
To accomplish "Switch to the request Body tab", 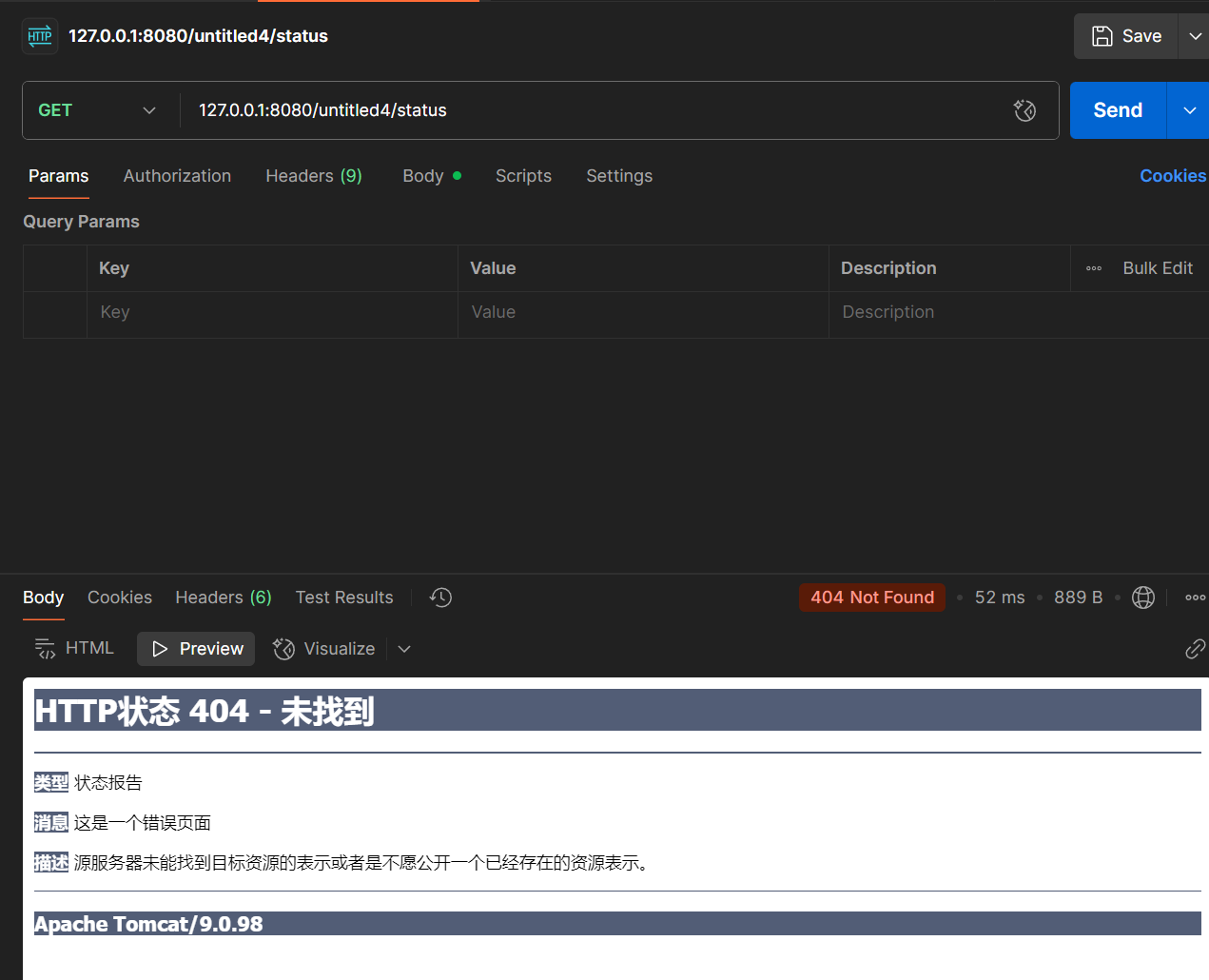I will point(432,176).
